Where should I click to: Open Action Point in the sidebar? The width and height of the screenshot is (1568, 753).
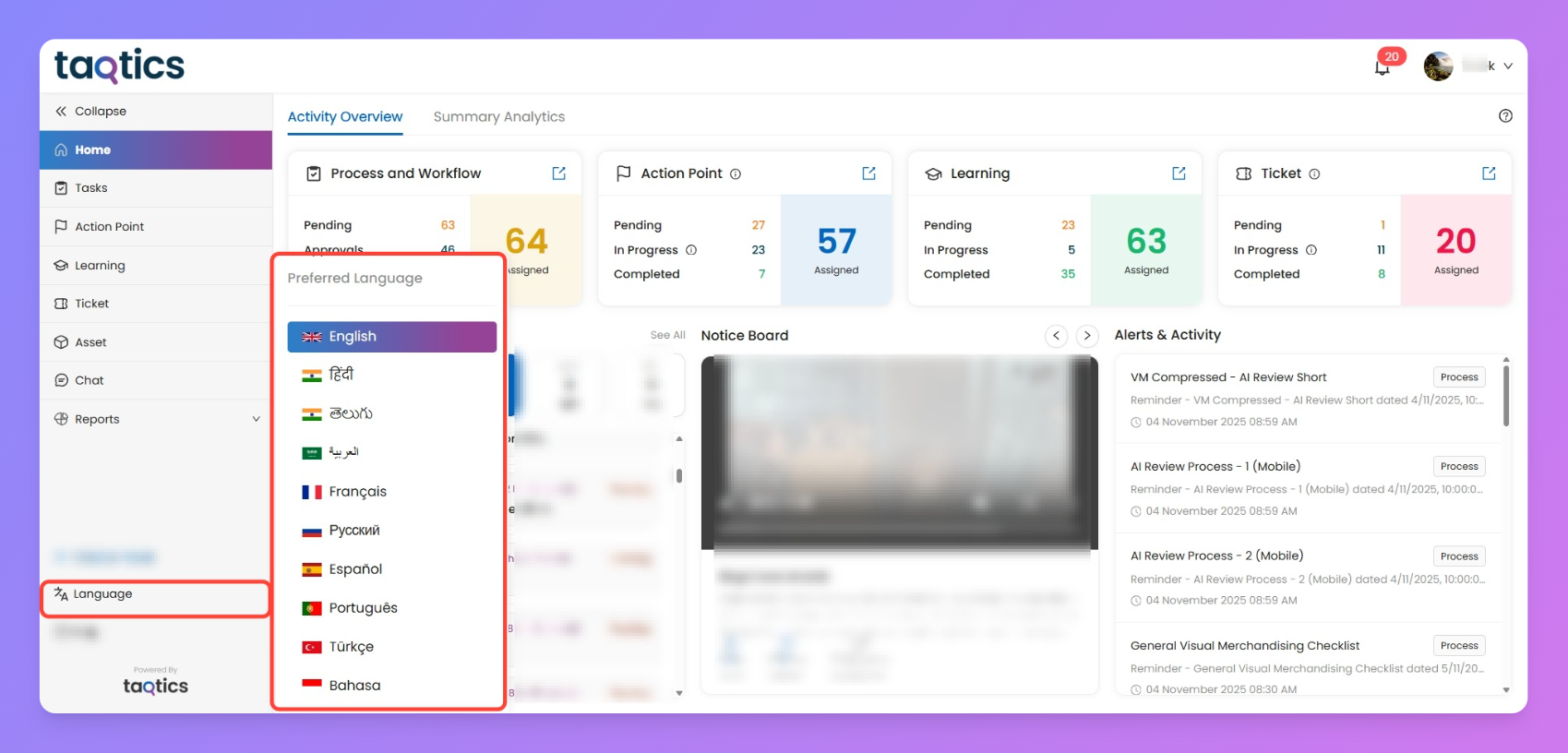(x=156, y=227)
